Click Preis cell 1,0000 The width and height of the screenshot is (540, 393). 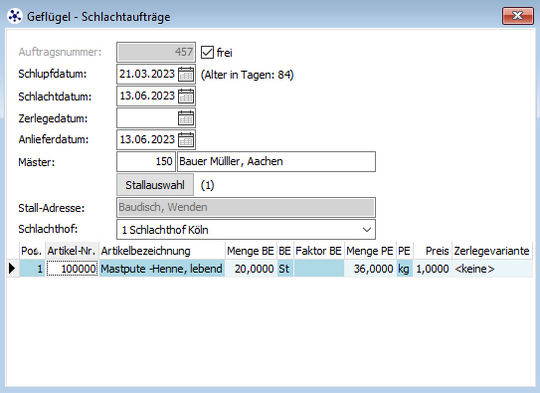433,269
